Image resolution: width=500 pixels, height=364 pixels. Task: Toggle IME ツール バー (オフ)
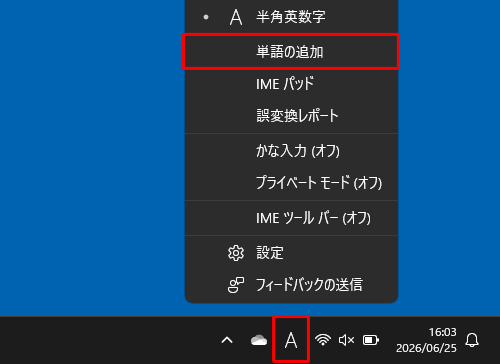click(x=291, y=218)
